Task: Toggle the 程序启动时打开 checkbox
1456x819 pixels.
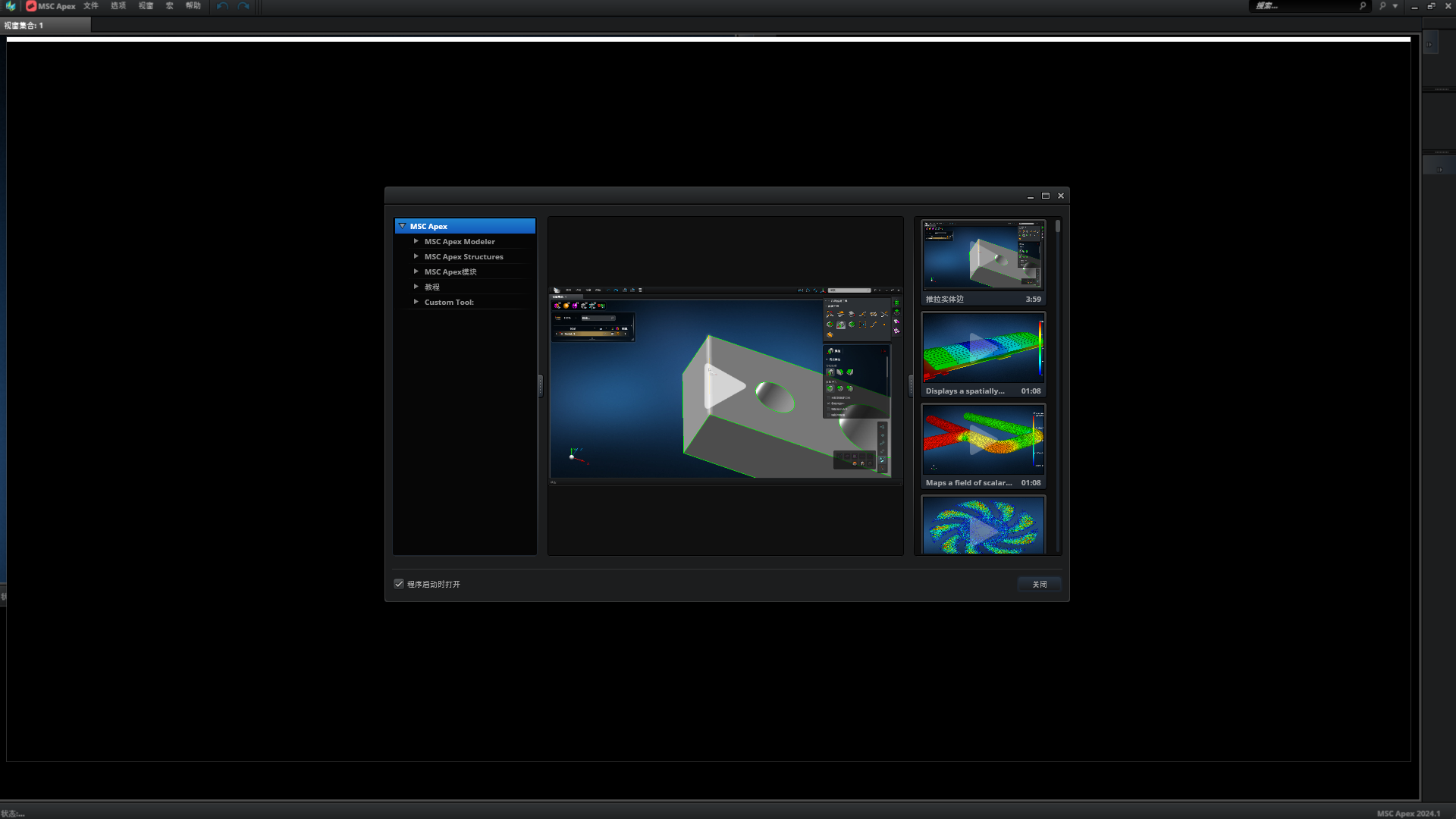Action: point(399,584)
